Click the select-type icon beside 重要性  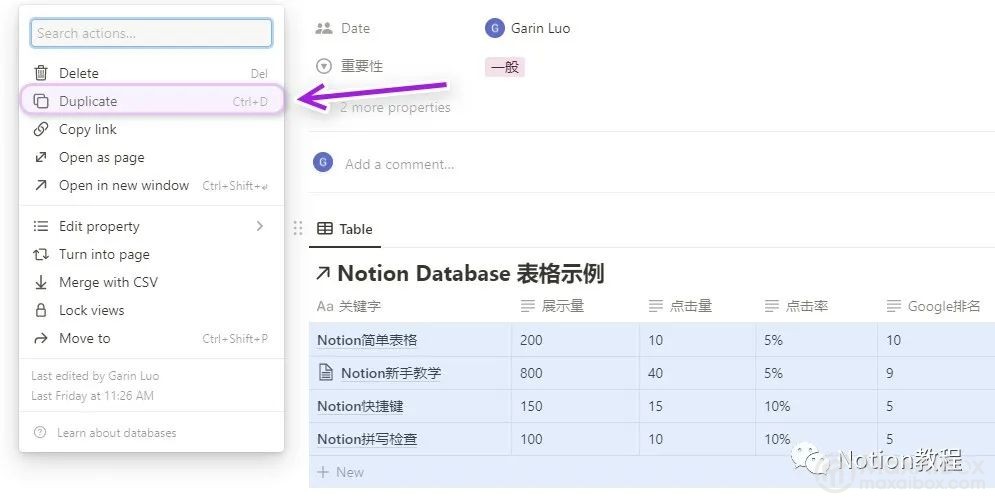coord(324,66)
